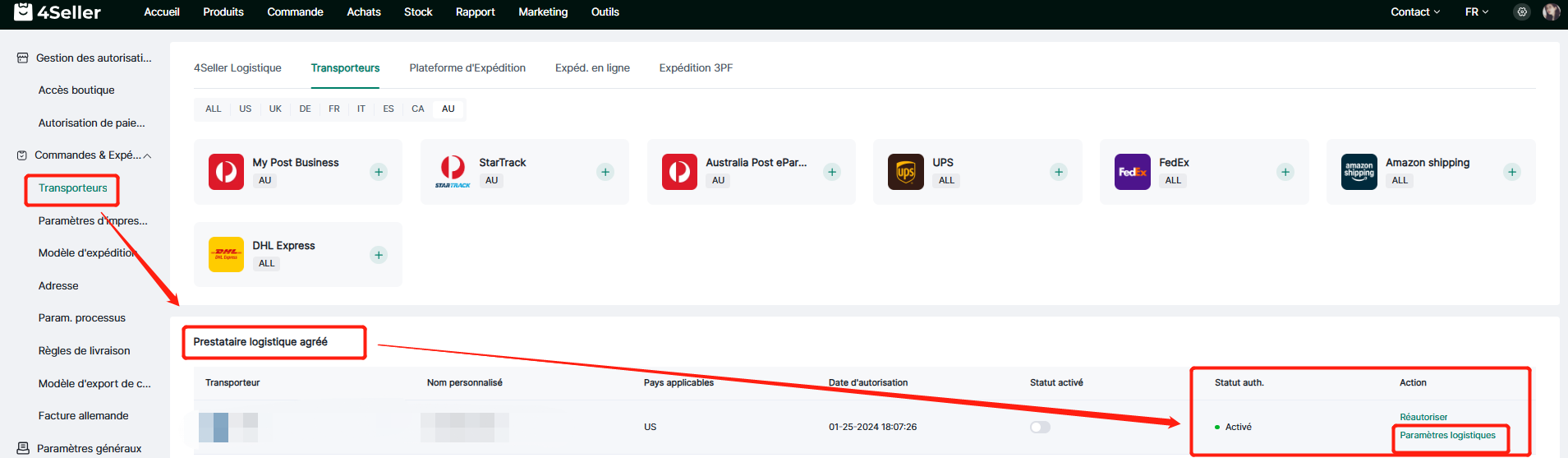The height and width of the screenshot is (458, 1568).
Task: Click the plus icon on My Post Business
Action: click(x=379, y=172)
